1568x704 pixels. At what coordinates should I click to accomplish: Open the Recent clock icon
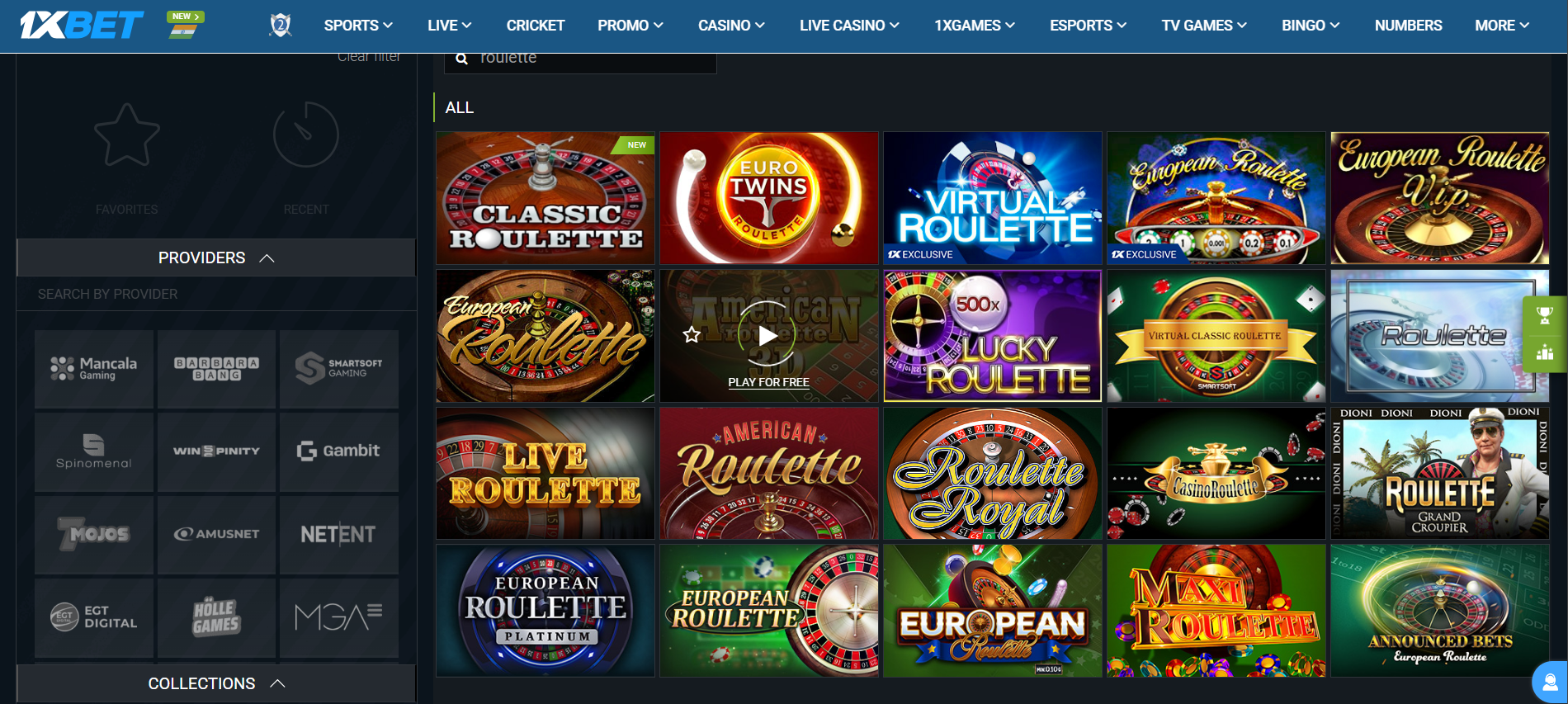coord(306,135)
